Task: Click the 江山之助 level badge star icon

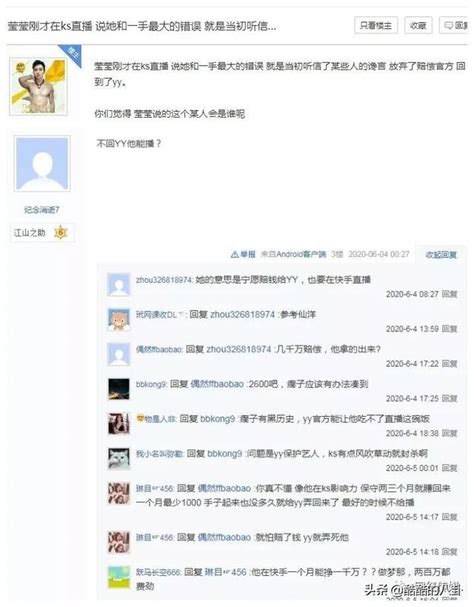Action: 60,233
